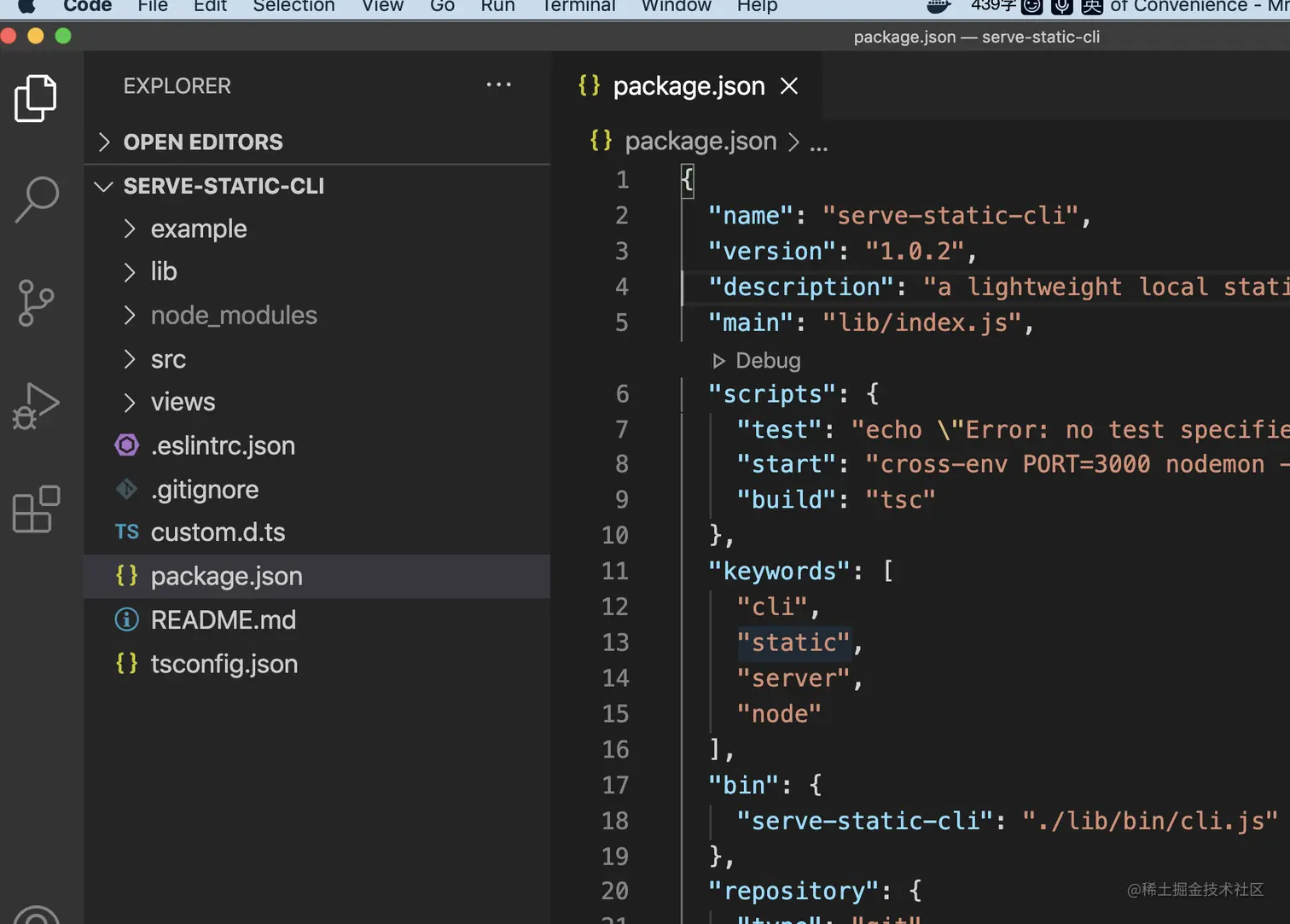Click the highlighted "static" keyword
This screenshot has height=924, width=1290.
[x=793, y=642]
